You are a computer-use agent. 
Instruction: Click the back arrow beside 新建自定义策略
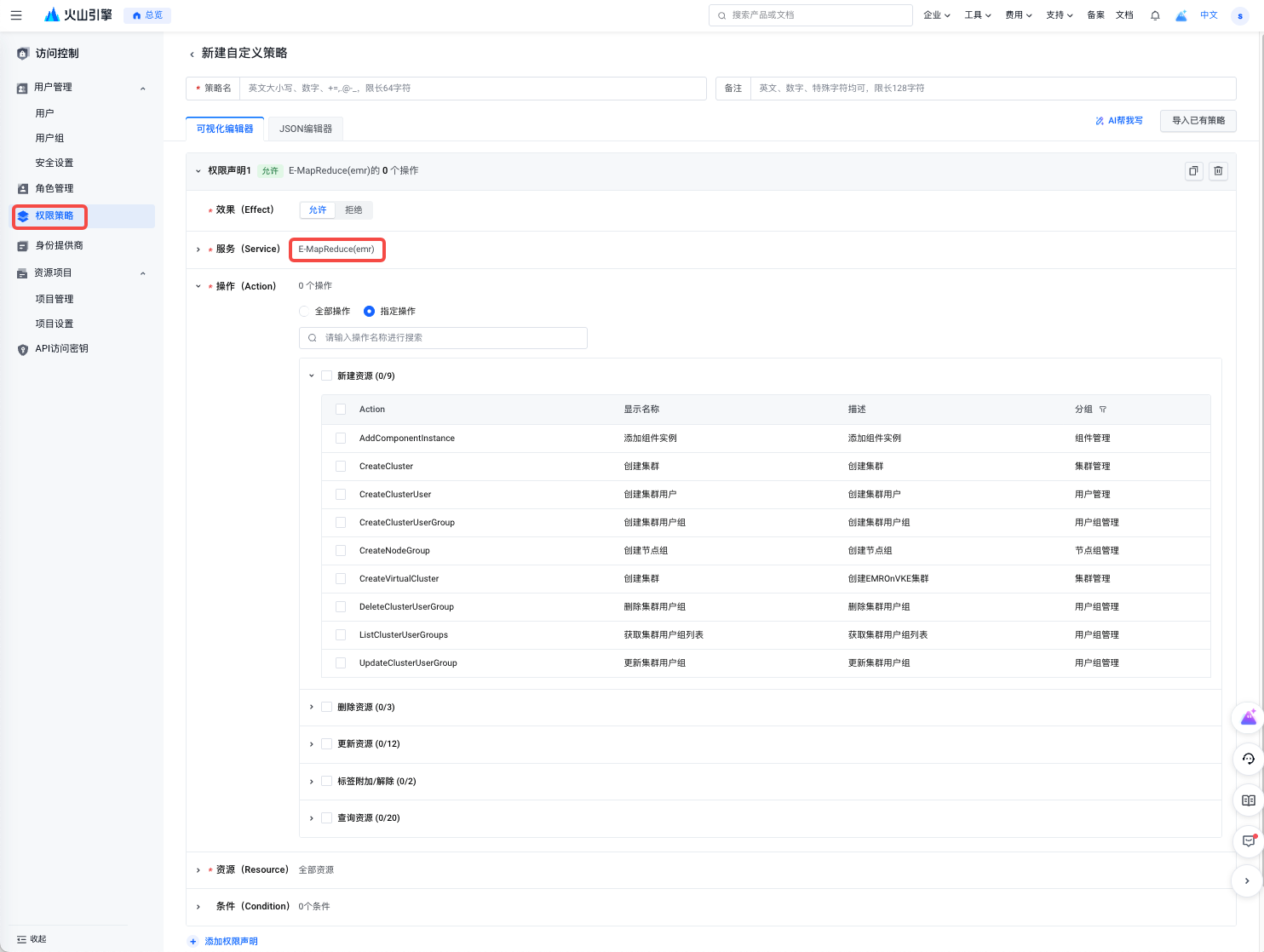(192, 54)
